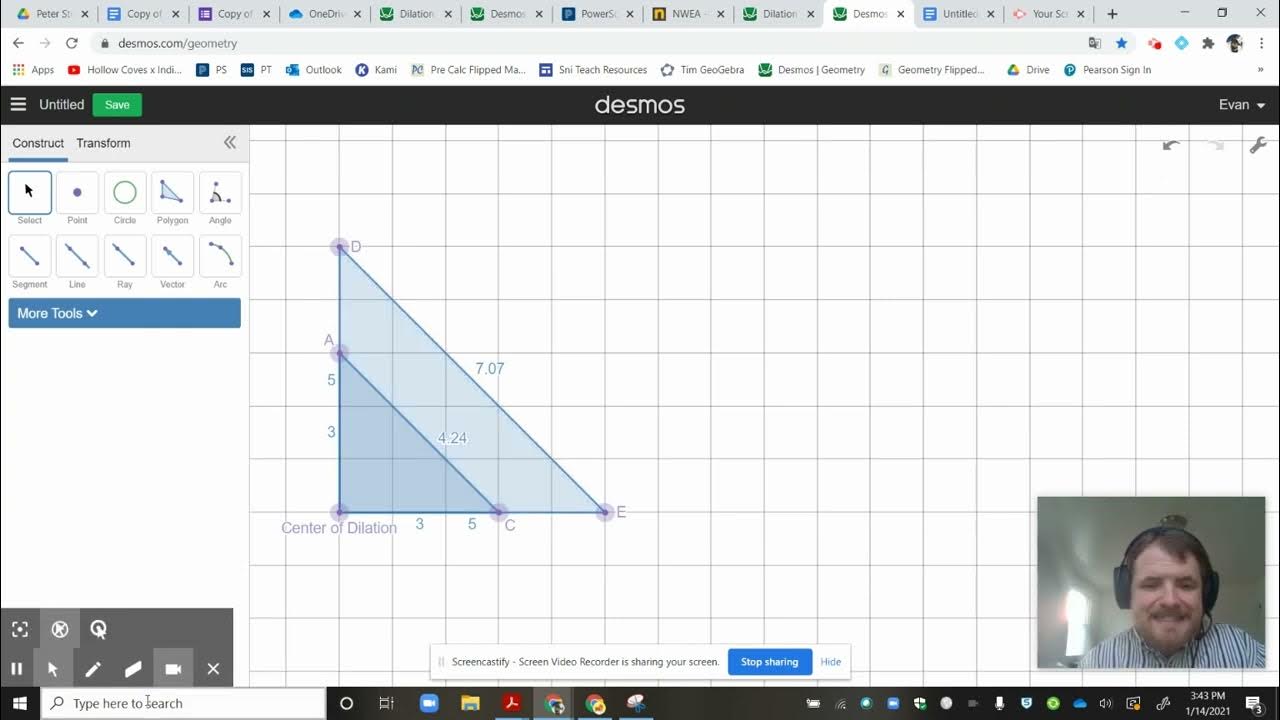Open the OneDrive browser tab
The width and height of the screenshot is (1280, 720).
click(325, 14)
